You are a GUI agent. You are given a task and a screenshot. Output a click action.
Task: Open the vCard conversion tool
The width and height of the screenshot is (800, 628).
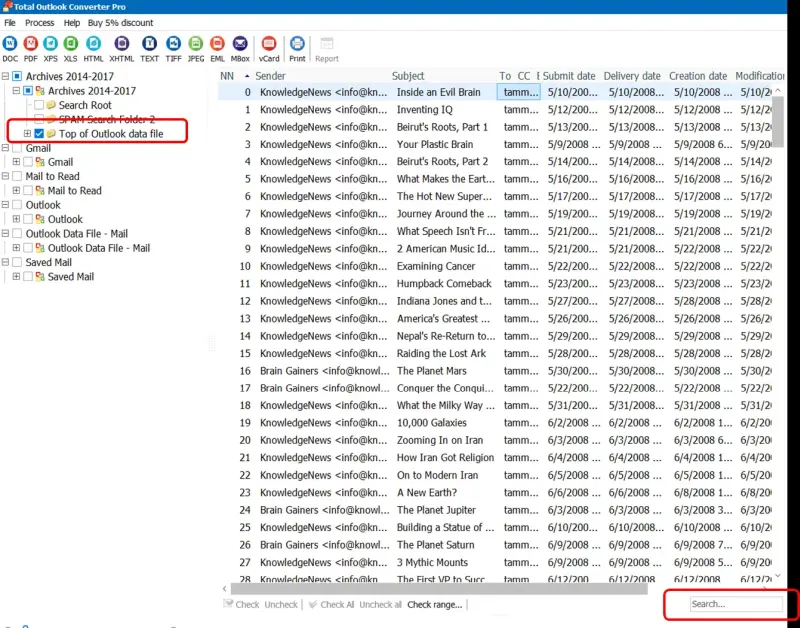pos(268,44)
